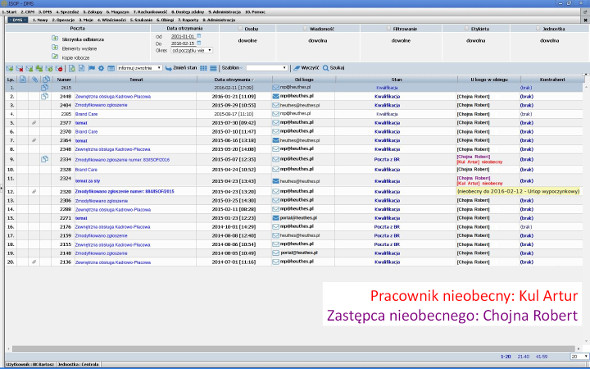Expand the Szablon template dropdown

click(x=267, y=68)
